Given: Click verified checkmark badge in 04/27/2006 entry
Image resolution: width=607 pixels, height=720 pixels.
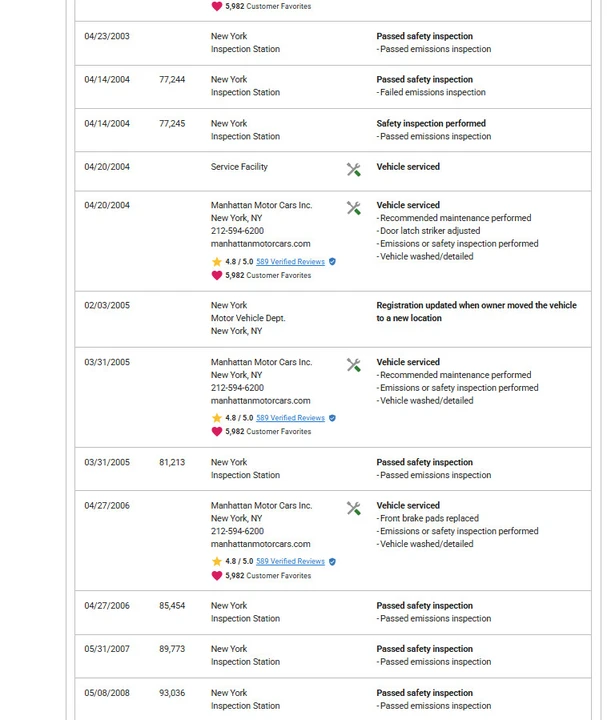Looking at the screenshot, I should click(x=332, y=561).
